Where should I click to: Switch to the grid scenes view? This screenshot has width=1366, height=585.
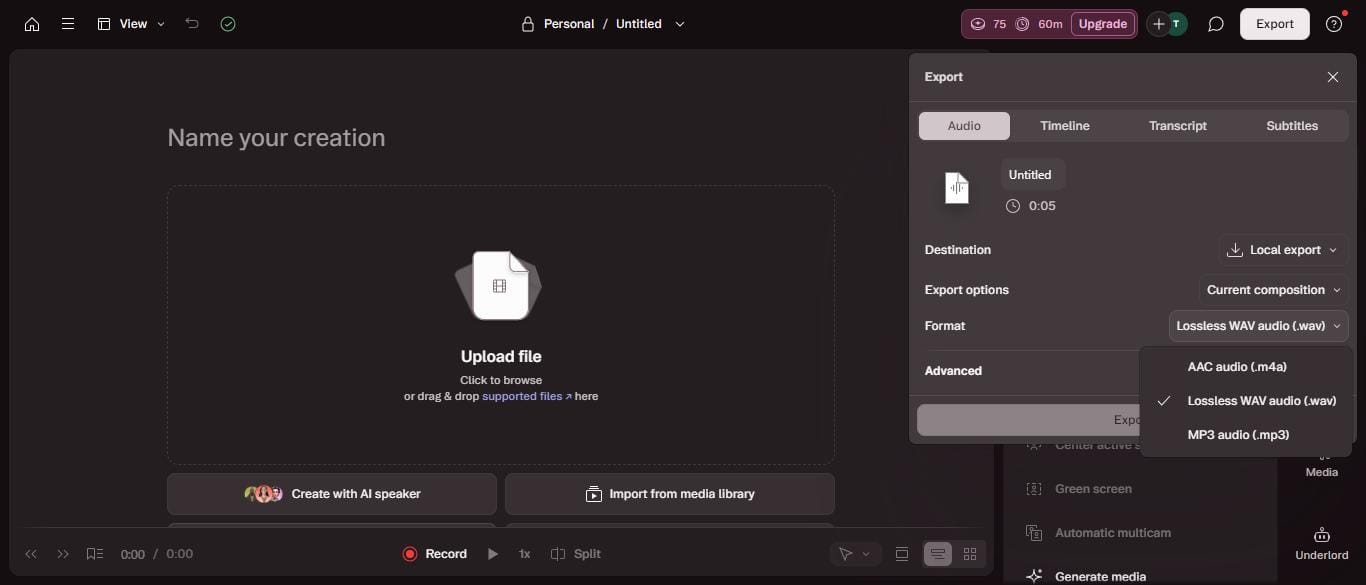(970, 554)
